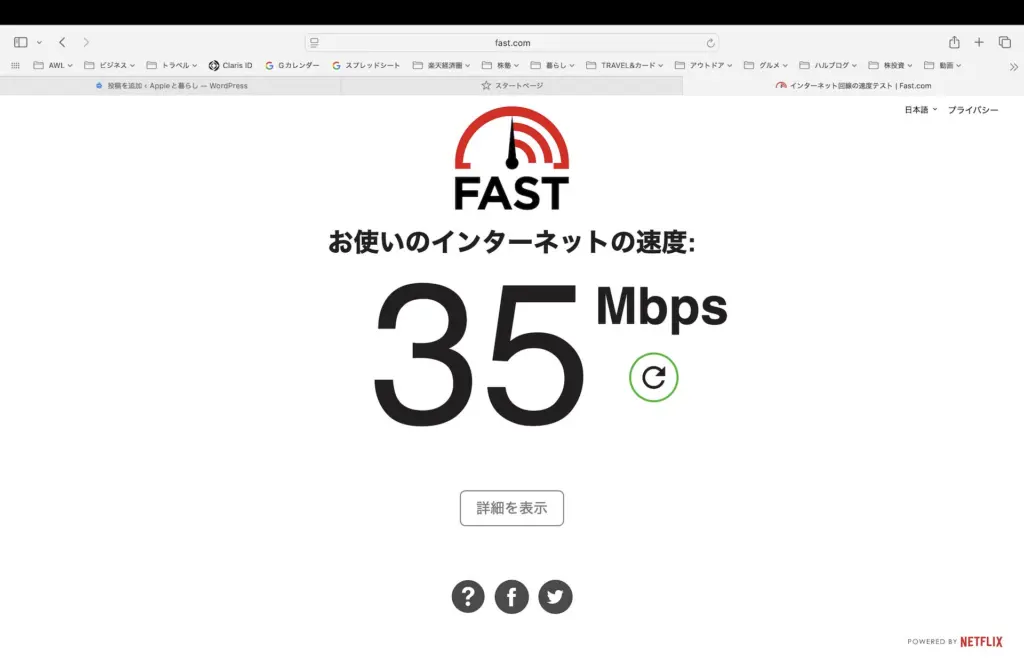
Task: Open the page reader icon in address bar
Action: [x=314, y=42]
